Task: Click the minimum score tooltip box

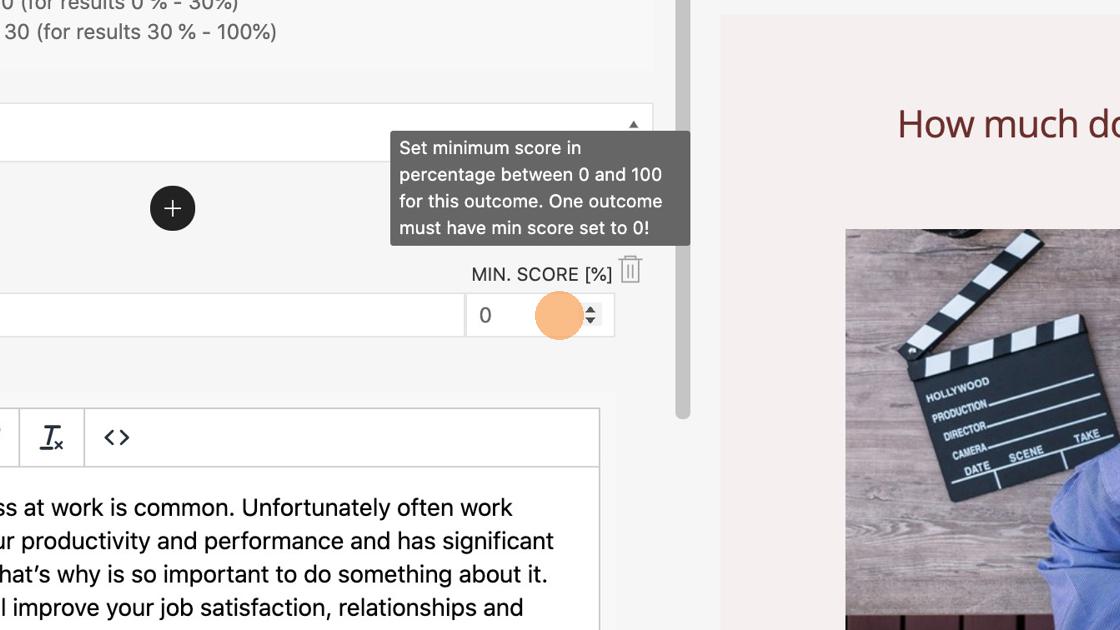Action: tap(539, 187)
